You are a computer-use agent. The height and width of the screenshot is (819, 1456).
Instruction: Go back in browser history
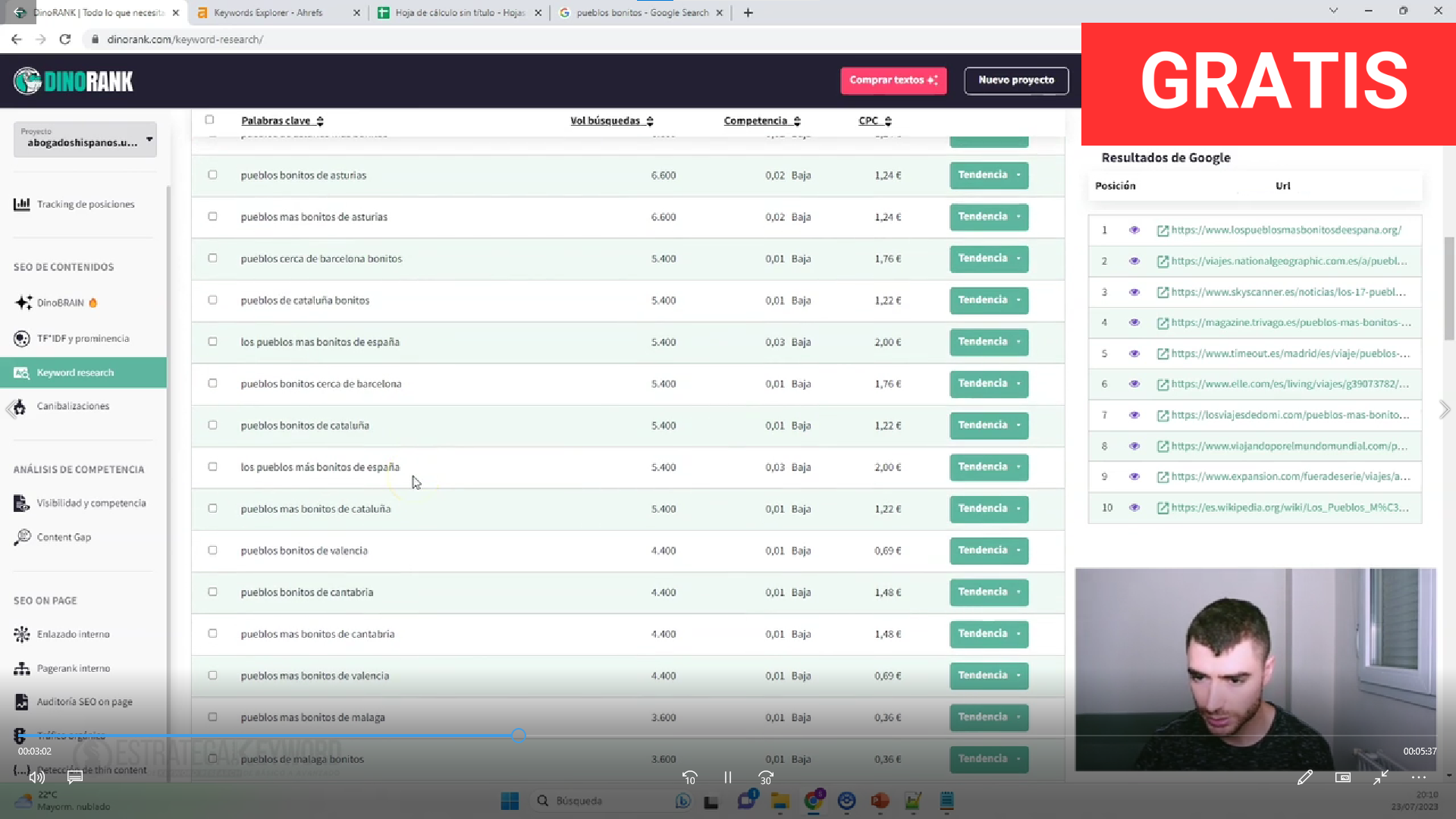tap(17, 39)
